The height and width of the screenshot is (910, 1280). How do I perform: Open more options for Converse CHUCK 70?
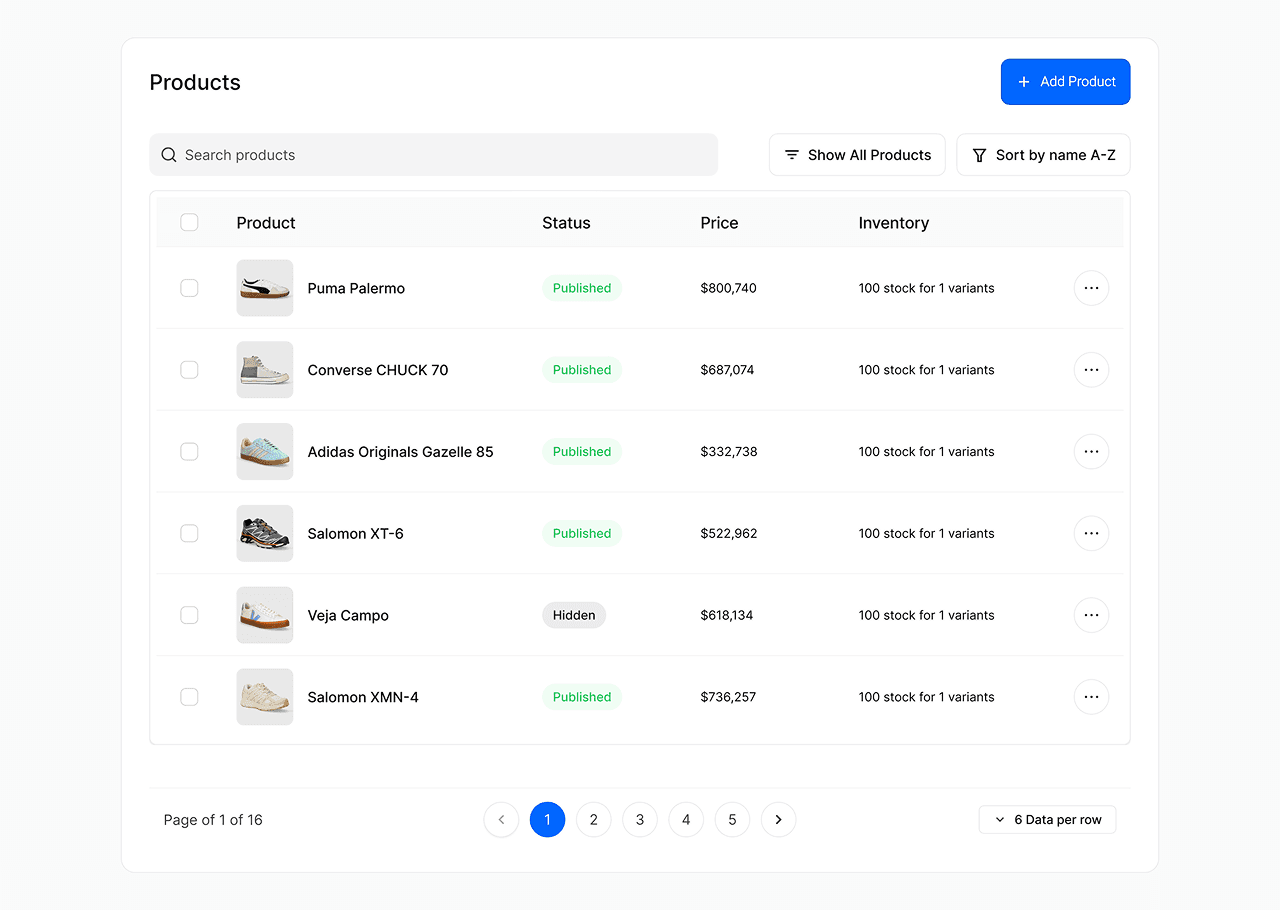point(1091,370)
